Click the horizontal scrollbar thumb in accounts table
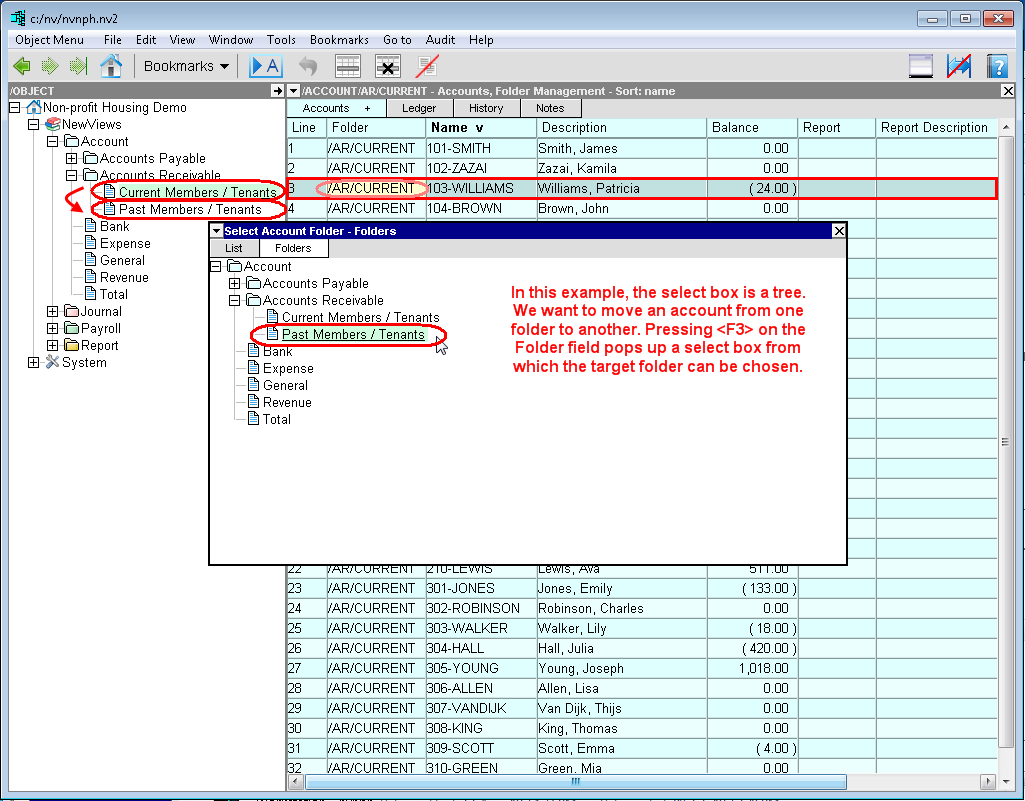1025x801 pixels. click(575, 781)
